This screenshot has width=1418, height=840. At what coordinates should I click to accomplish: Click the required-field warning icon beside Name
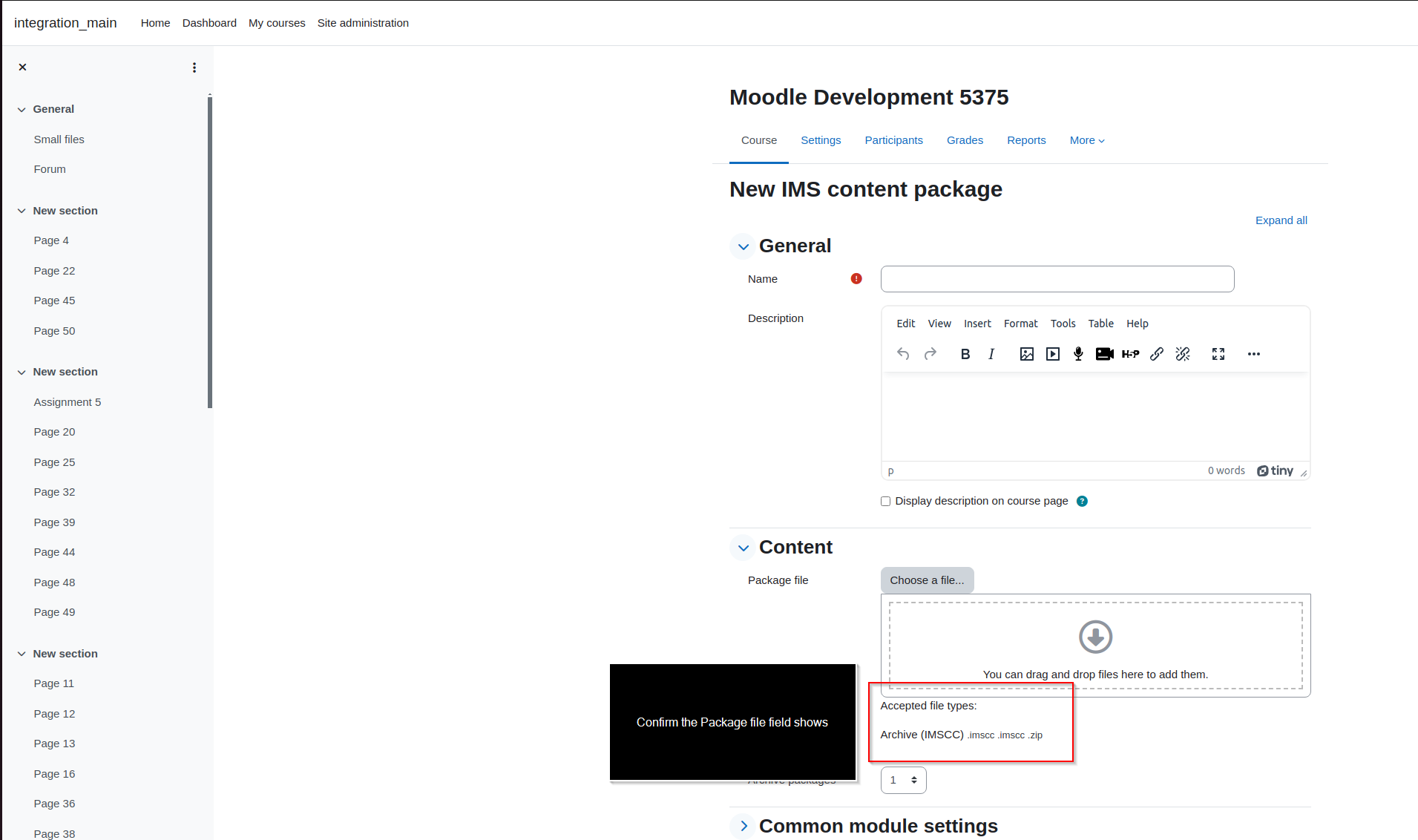point(856,279)
